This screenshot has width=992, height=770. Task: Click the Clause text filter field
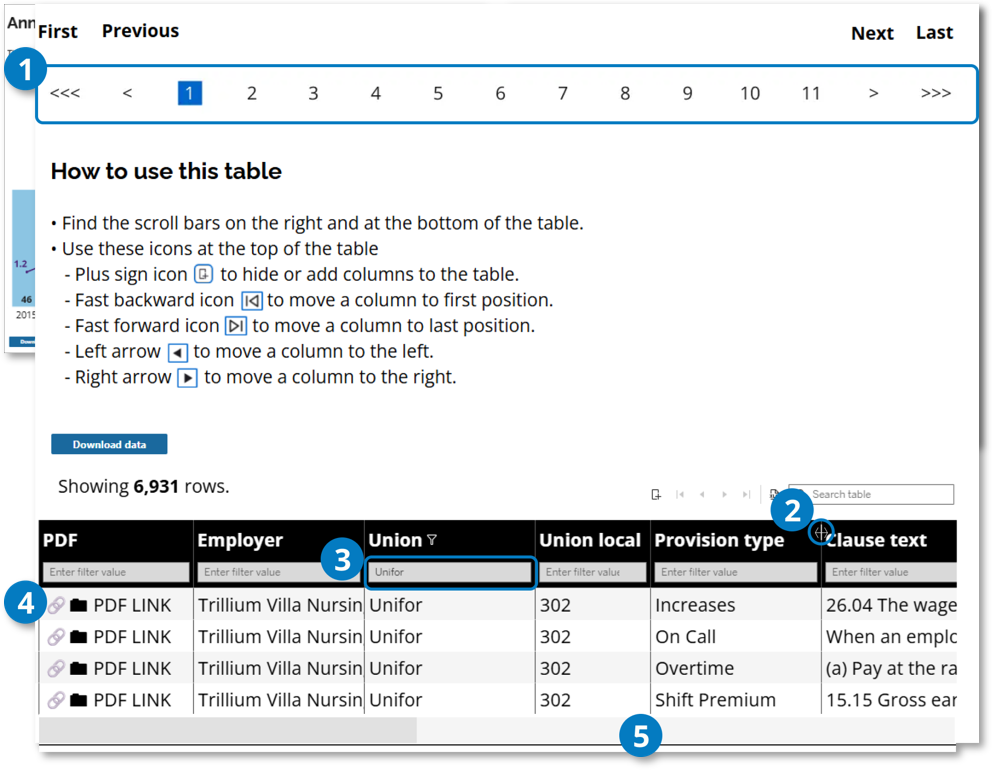(x=891, y=572)
